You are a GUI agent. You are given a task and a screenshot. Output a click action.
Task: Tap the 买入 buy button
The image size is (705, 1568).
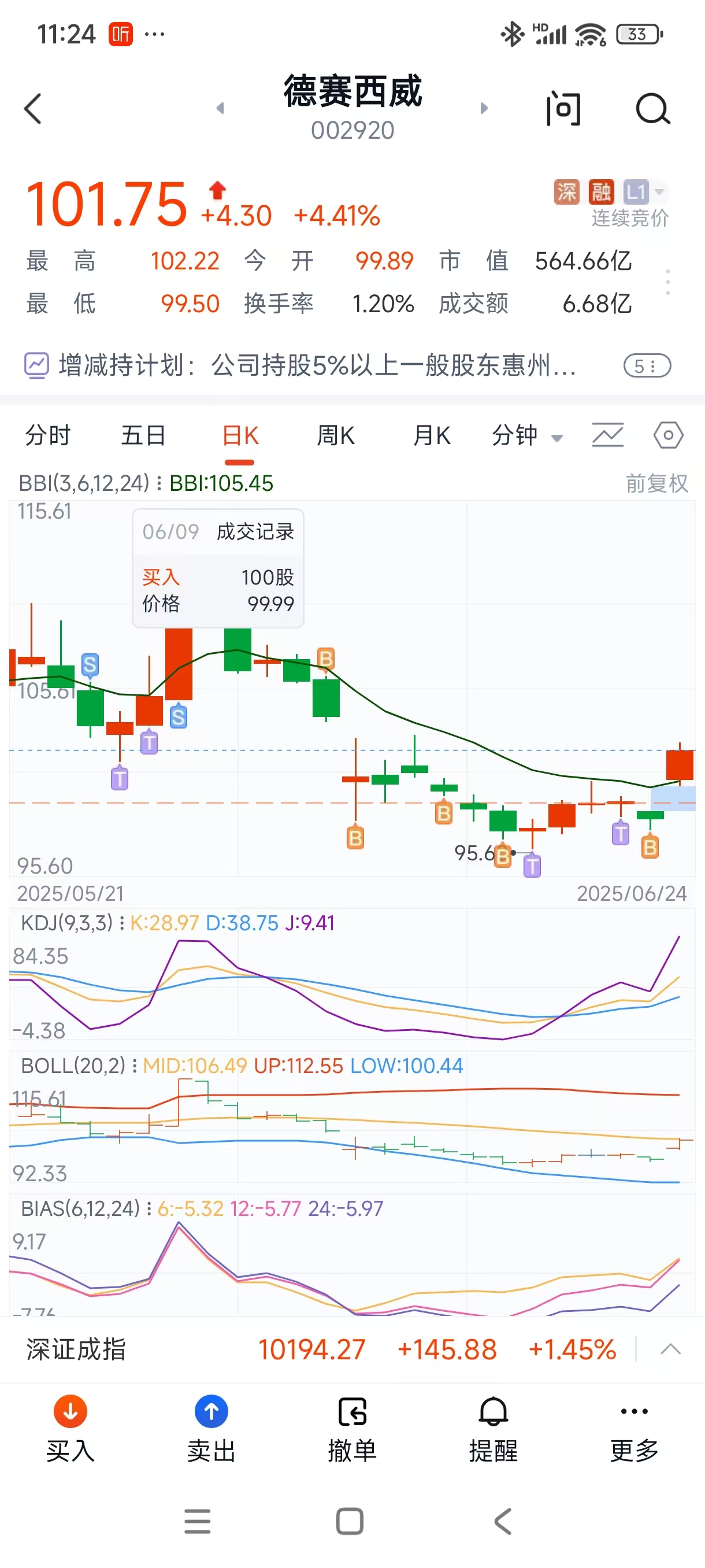click(x=70, y=1429)
